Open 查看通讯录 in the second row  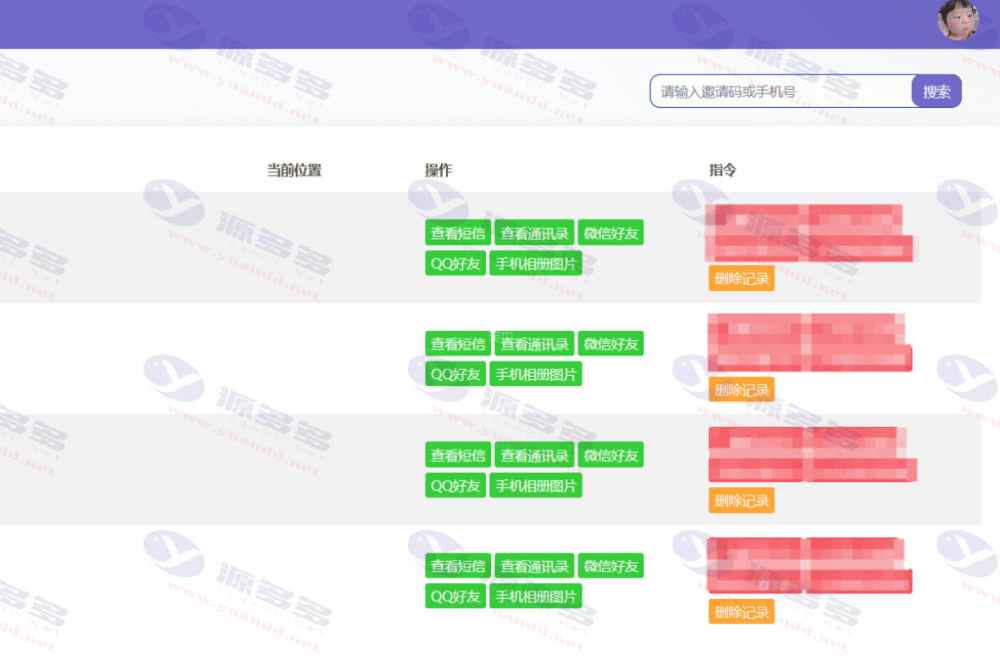[x=534, y=344]
